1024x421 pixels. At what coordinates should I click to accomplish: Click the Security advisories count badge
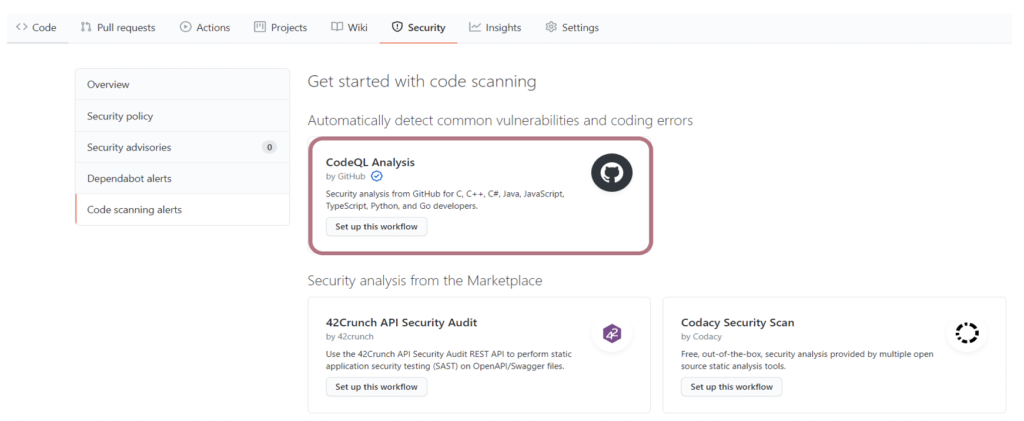(x=269, y=148)
